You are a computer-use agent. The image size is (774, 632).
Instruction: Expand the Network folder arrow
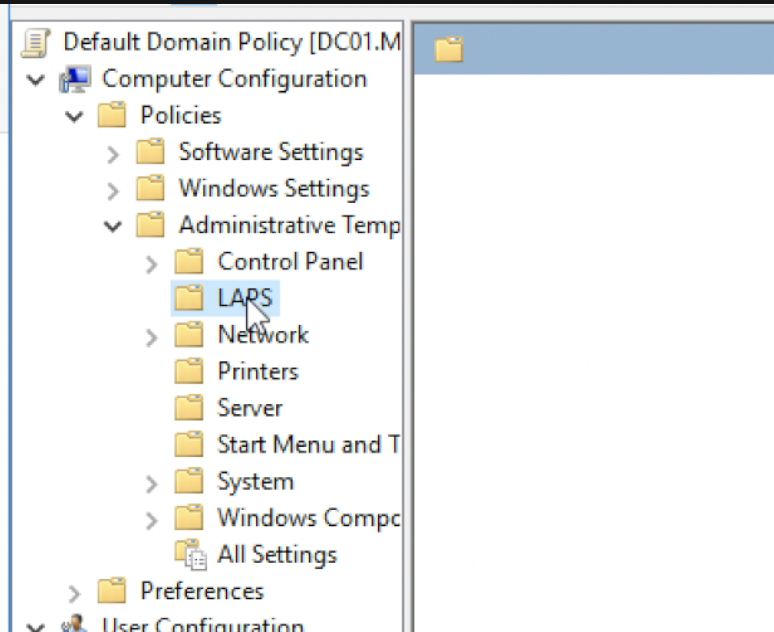pos(151,336)
